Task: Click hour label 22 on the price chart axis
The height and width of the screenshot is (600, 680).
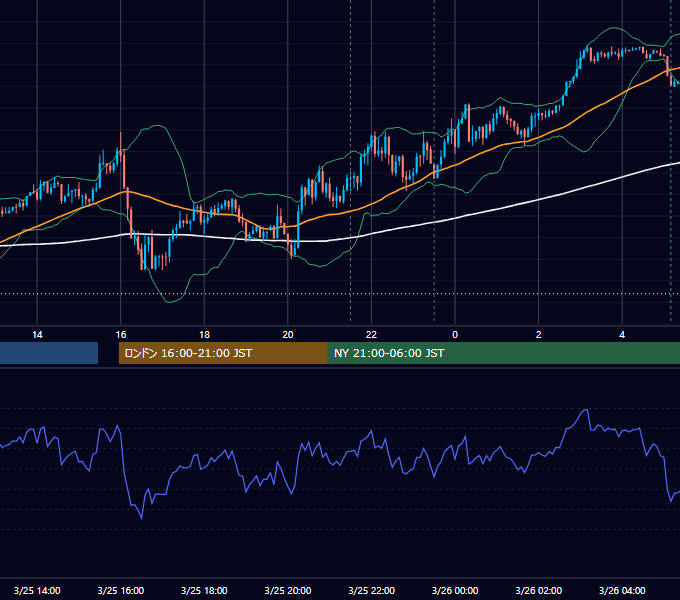Action: coord(371,335)
